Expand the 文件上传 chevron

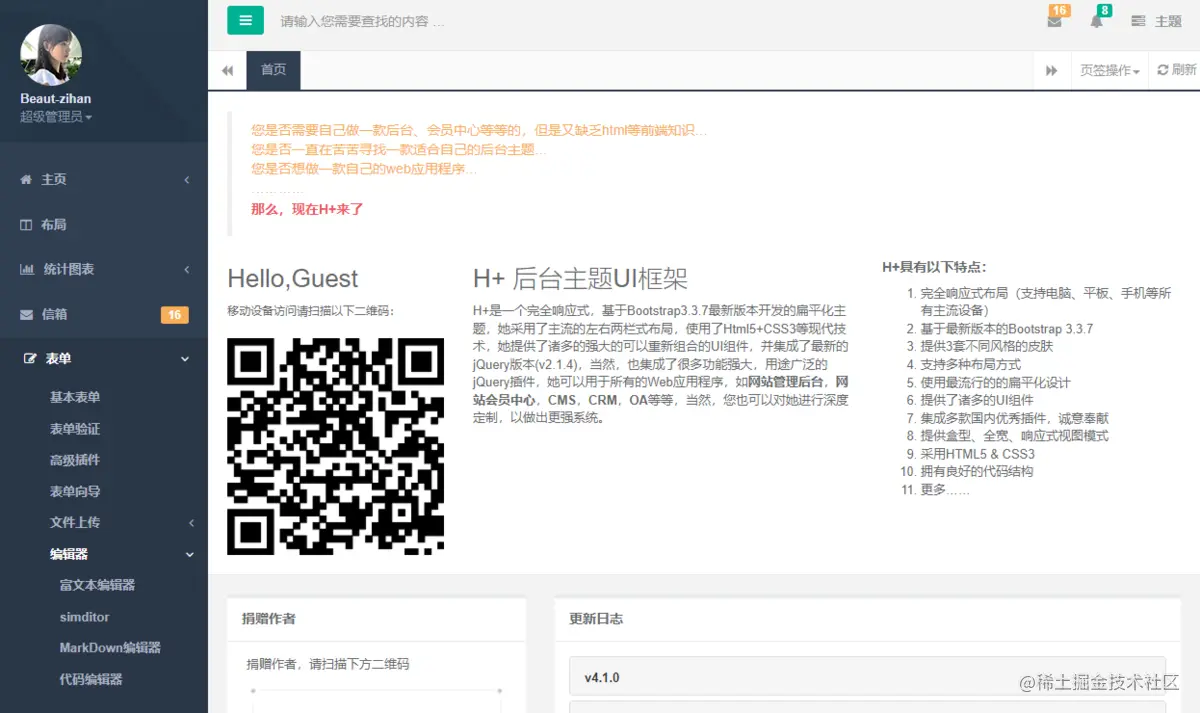(191, 523)
